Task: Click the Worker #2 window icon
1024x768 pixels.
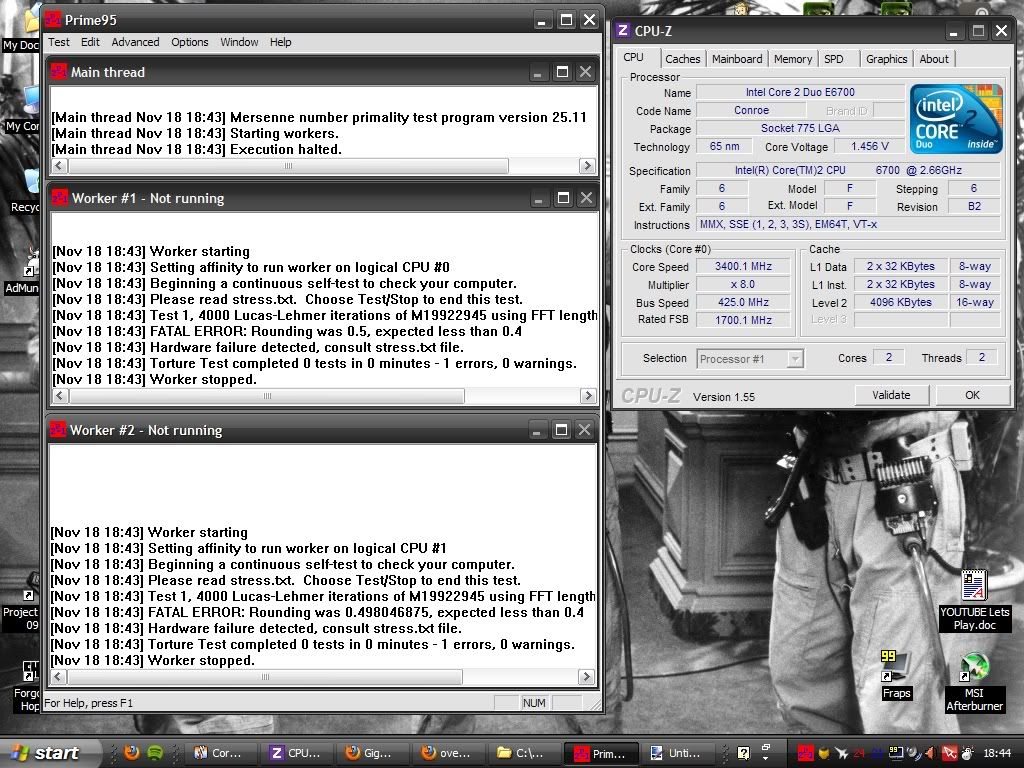Action: coord(58,430)
